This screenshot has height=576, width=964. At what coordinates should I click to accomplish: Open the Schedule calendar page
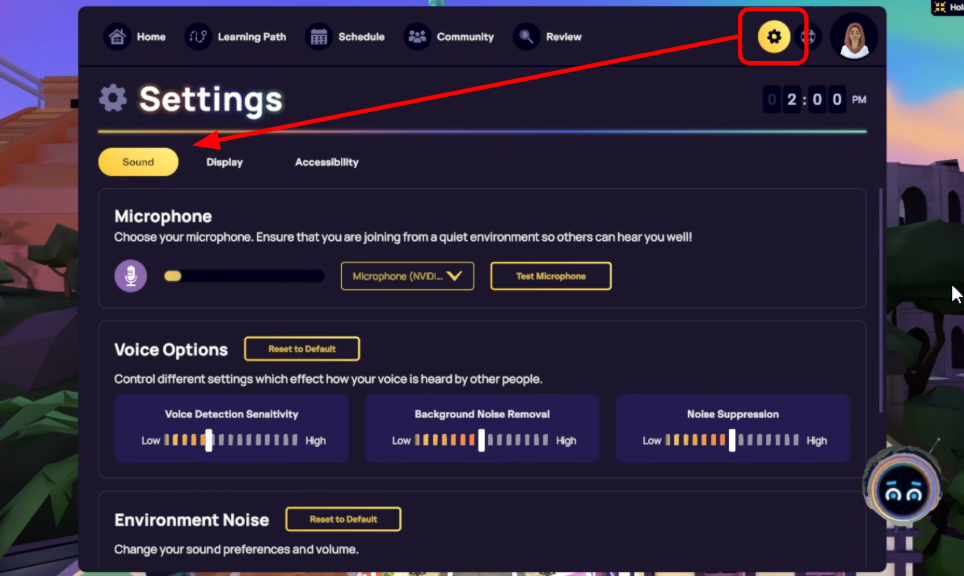(x=347, y=37)
